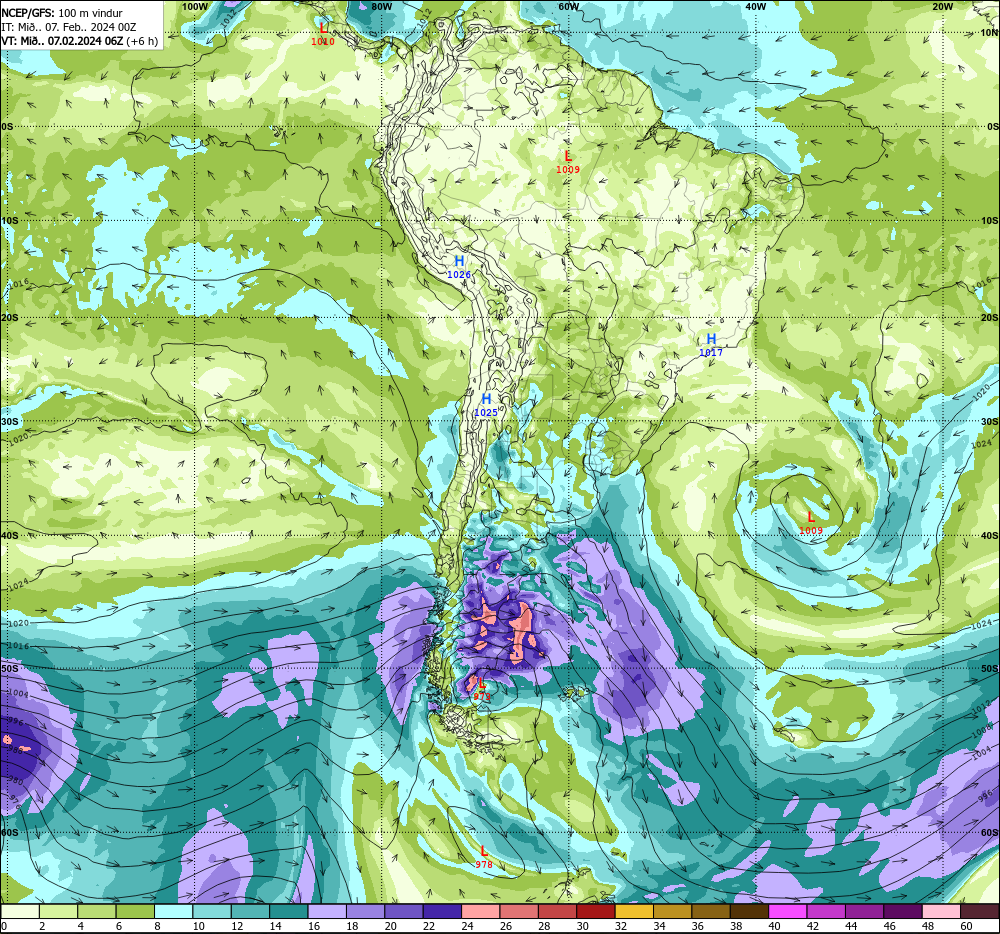Click the L 973 low near Tierra del Fuego
The width and height of the screenshot is (1000, 934).
(x=482, y=690)
